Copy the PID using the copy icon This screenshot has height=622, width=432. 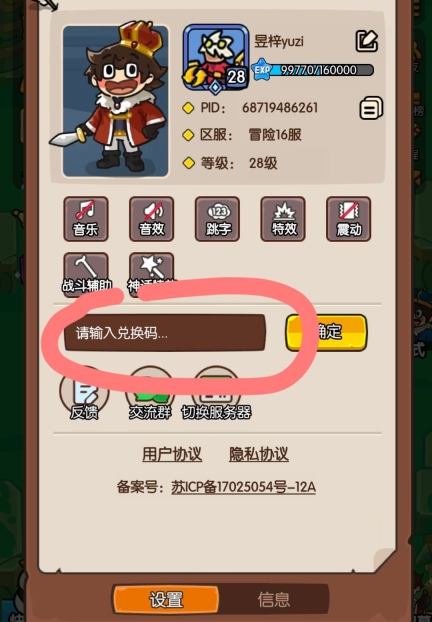371,108
